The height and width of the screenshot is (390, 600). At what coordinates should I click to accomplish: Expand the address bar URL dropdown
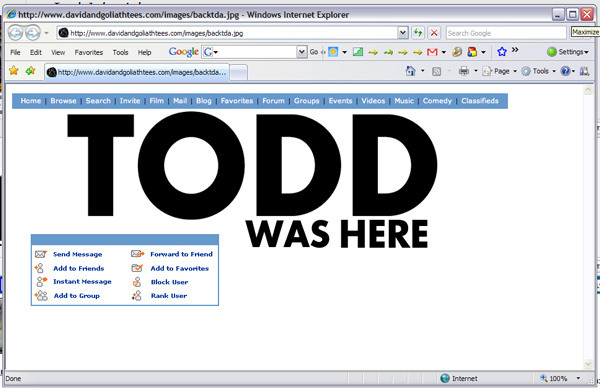pyautogui.click(x=403, y=33)
